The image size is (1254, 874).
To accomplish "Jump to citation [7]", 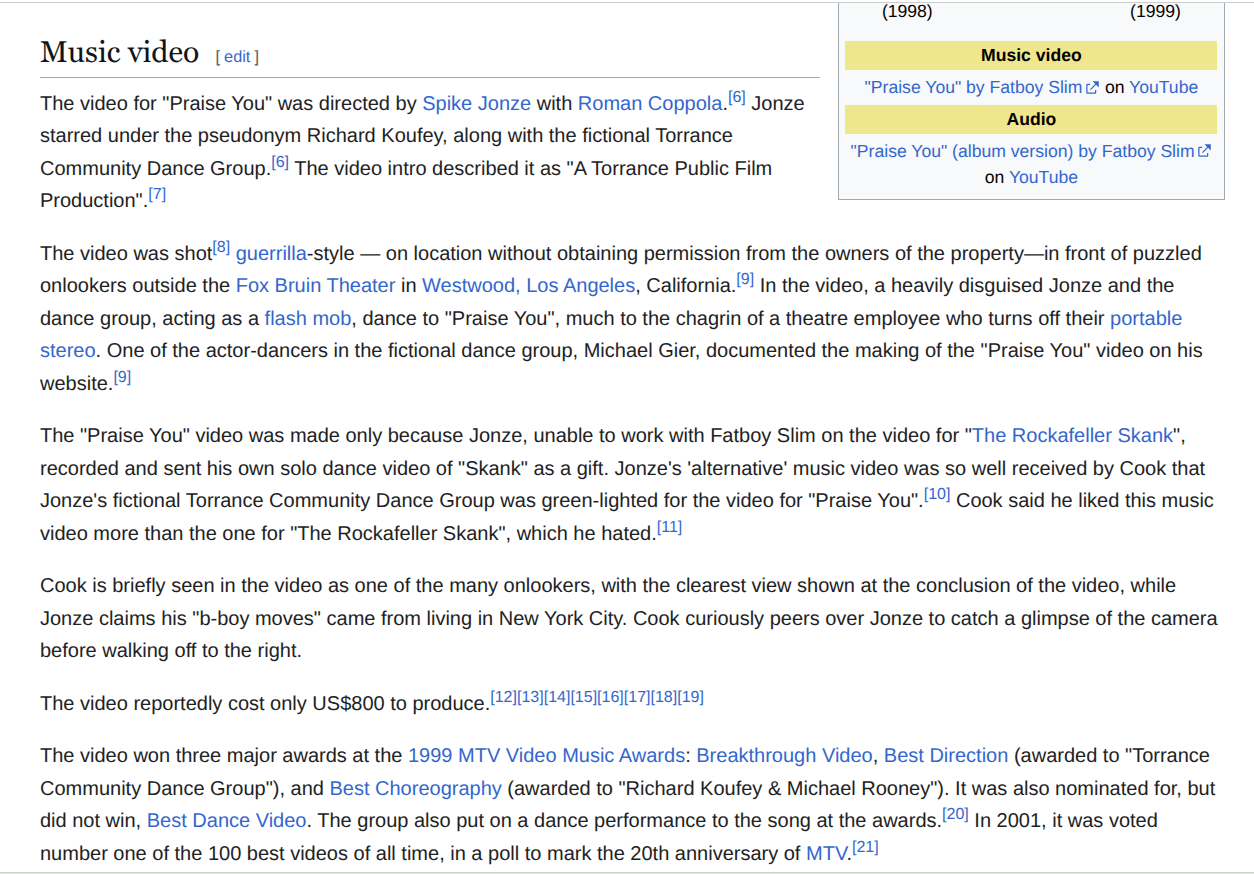I will 157,195.
